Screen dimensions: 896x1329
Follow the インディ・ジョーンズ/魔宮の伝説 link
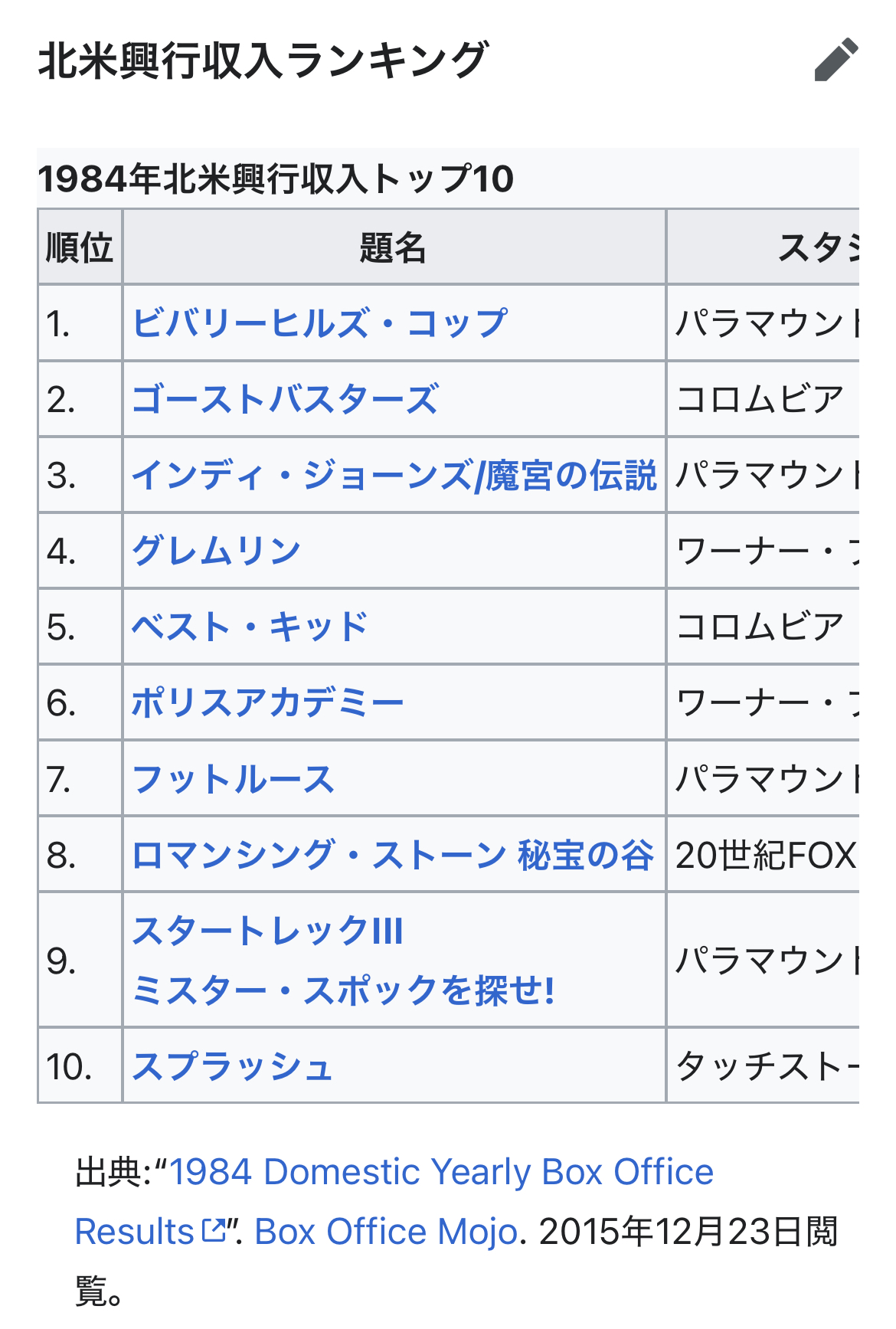(x=394, y=475)
